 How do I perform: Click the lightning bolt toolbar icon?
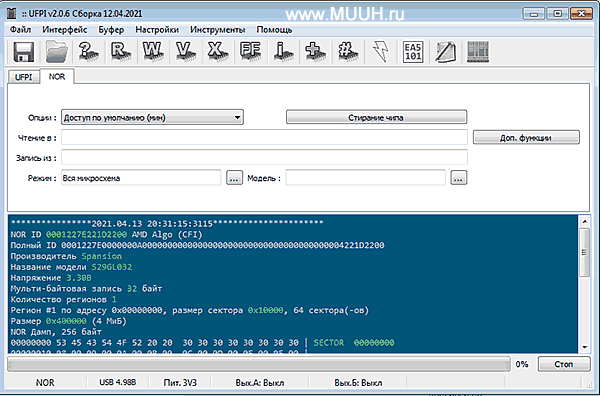pos(381,52)
